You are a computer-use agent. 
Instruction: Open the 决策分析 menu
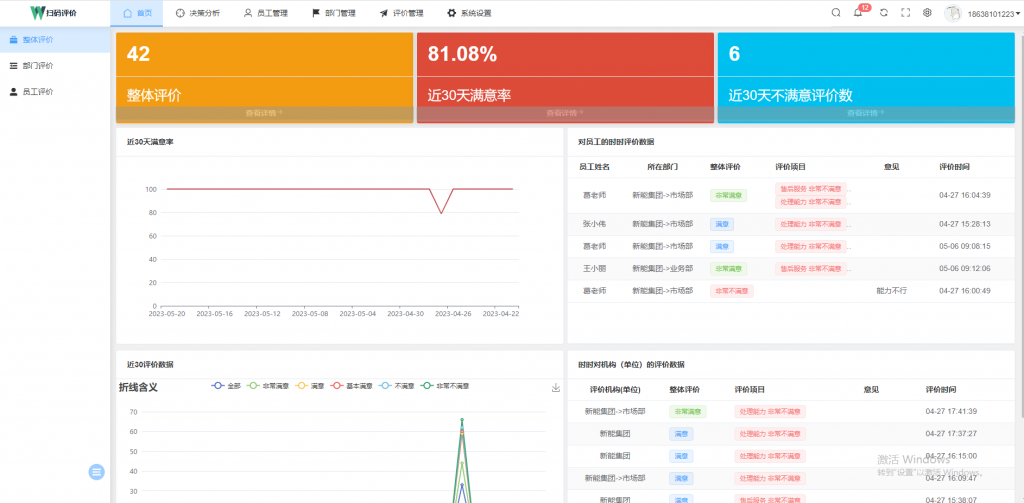pos(197,13)
